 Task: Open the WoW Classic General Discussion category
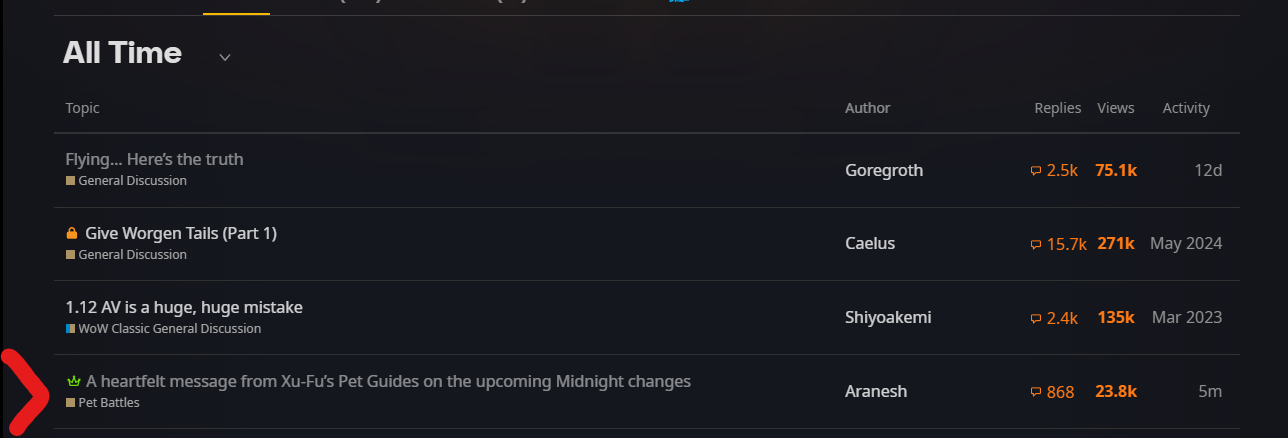(x=169, y=329)
